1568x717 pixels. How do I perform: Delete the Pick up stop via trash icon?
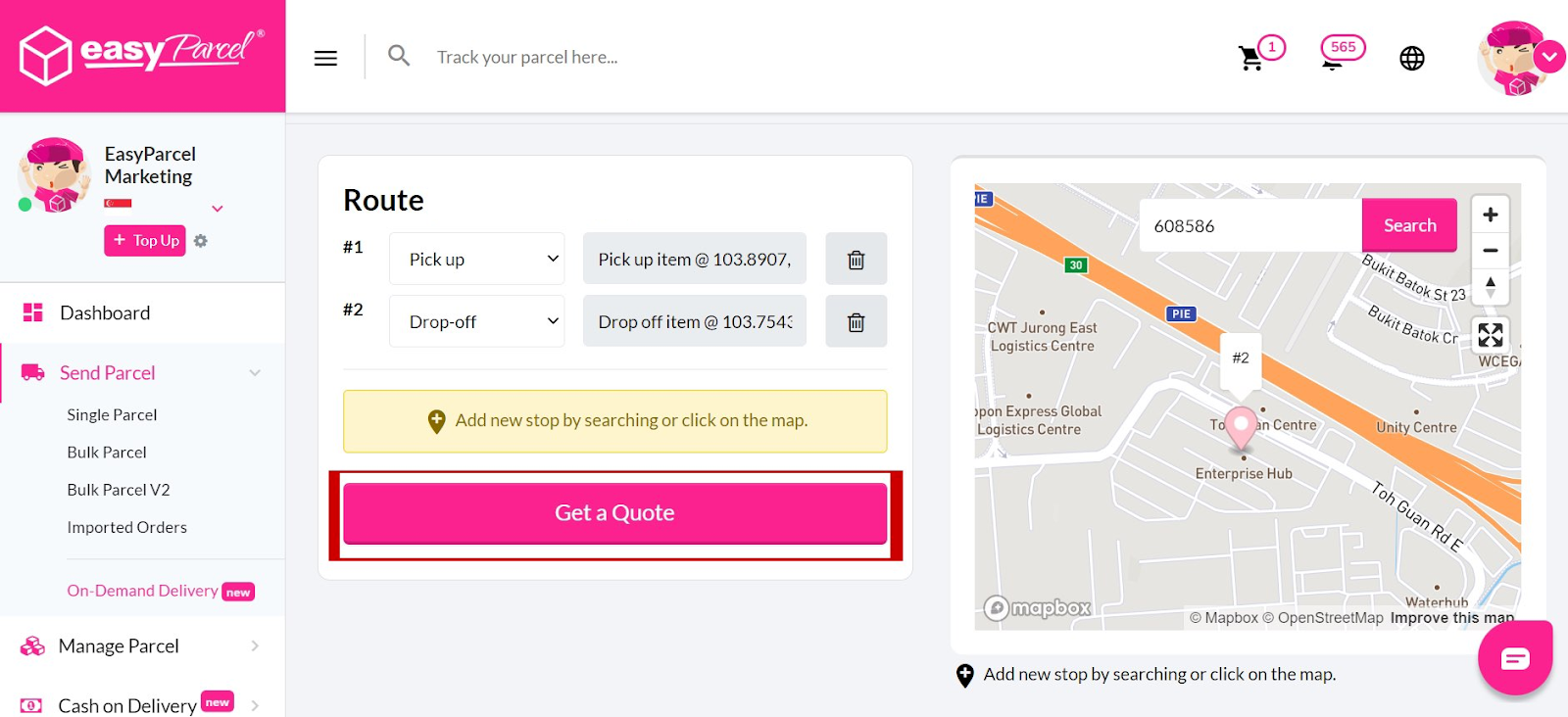[856, 259]
